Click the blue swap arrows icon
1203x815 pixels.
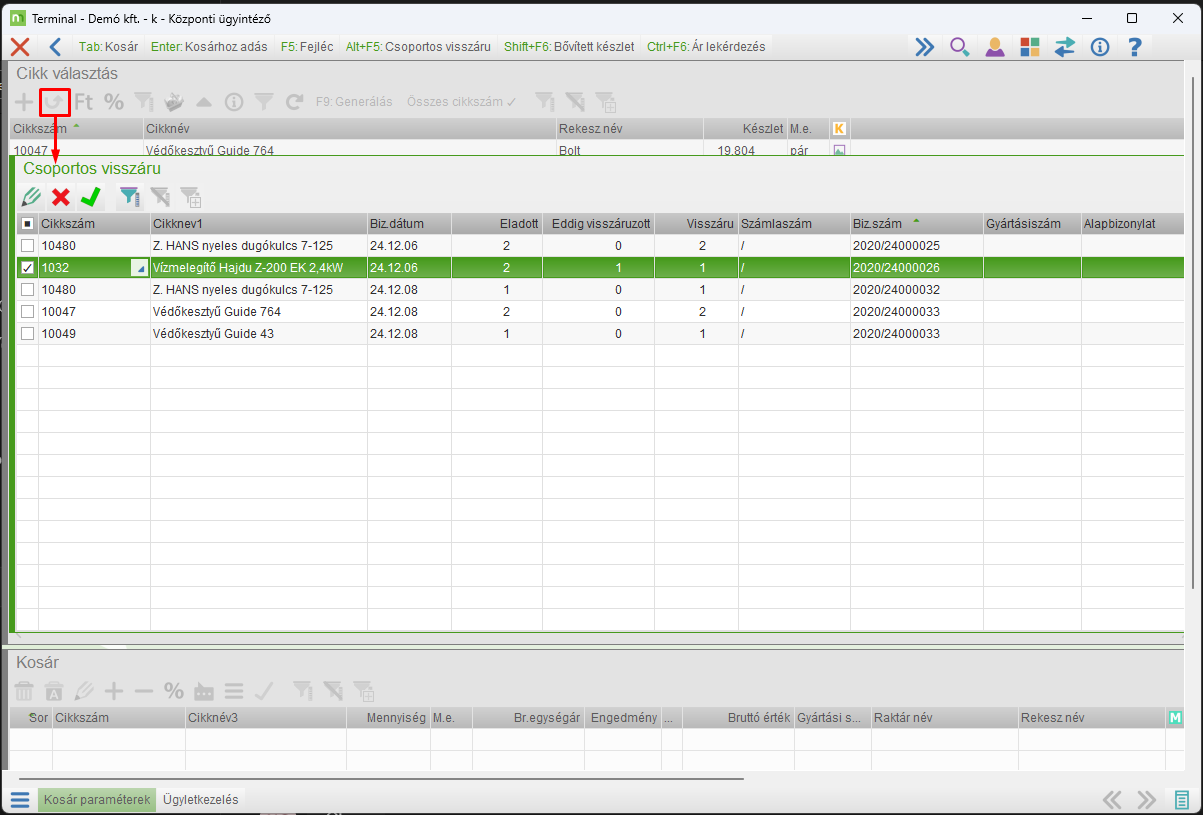pos(1065,46)
